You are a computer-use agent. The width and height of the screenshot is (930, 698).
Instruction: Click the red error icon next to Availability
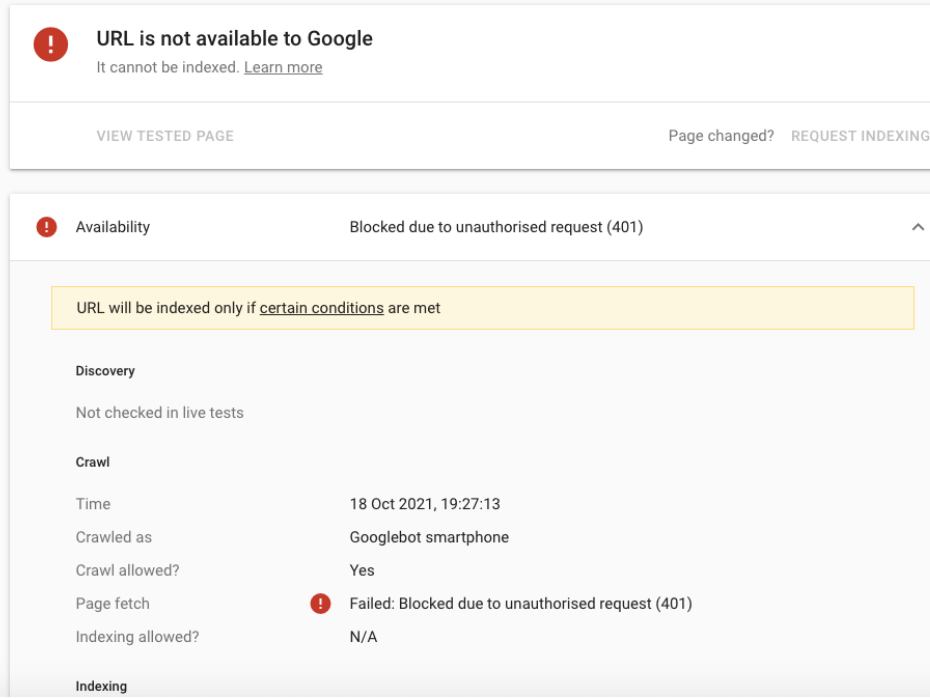[46, 227]
